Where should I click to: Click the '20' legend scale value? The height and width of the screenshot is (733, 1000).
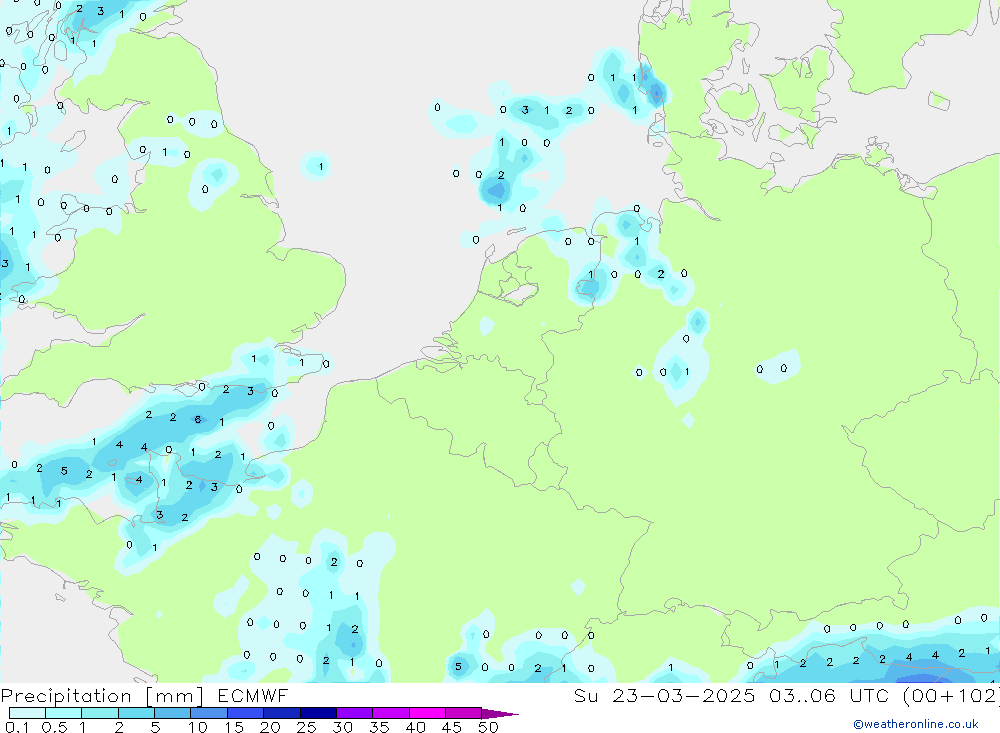click(270, 727)
